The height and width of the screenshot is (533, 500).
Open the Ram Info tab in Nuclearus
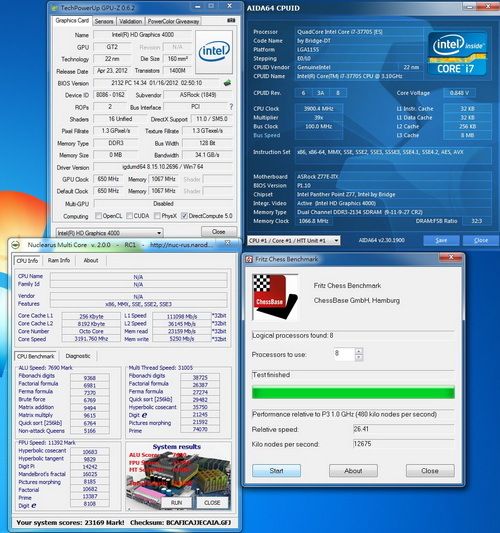pos(59,260)
